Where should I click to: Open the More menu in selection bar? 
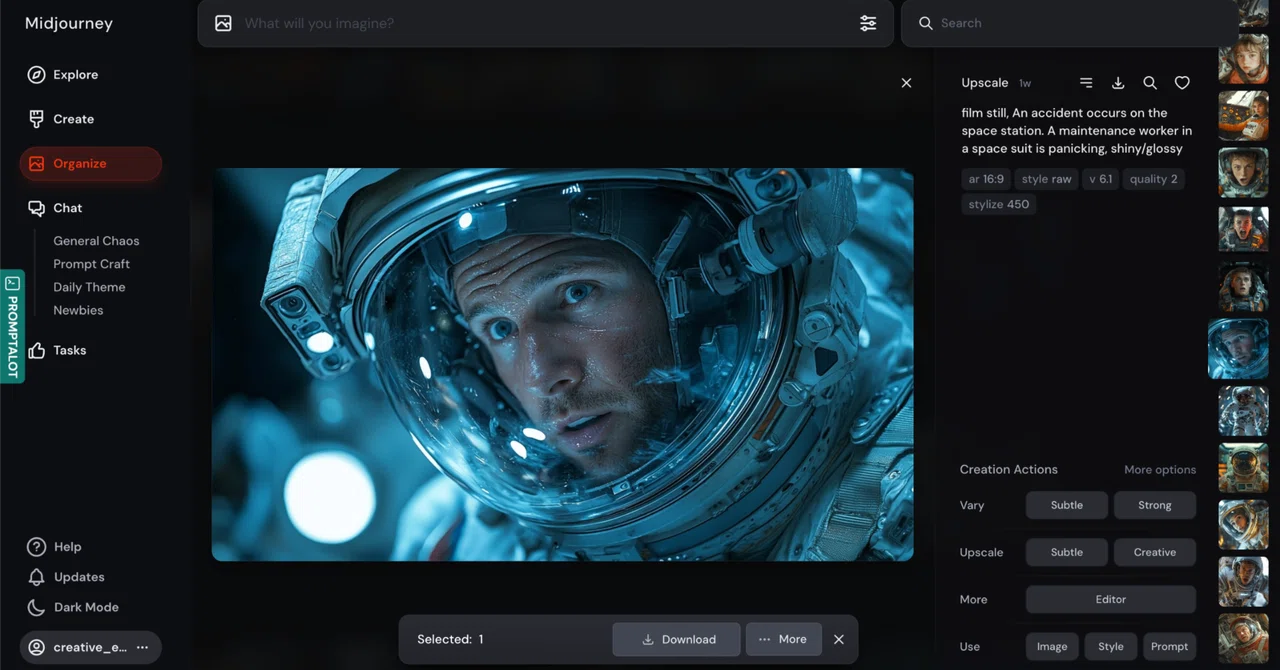783,639
